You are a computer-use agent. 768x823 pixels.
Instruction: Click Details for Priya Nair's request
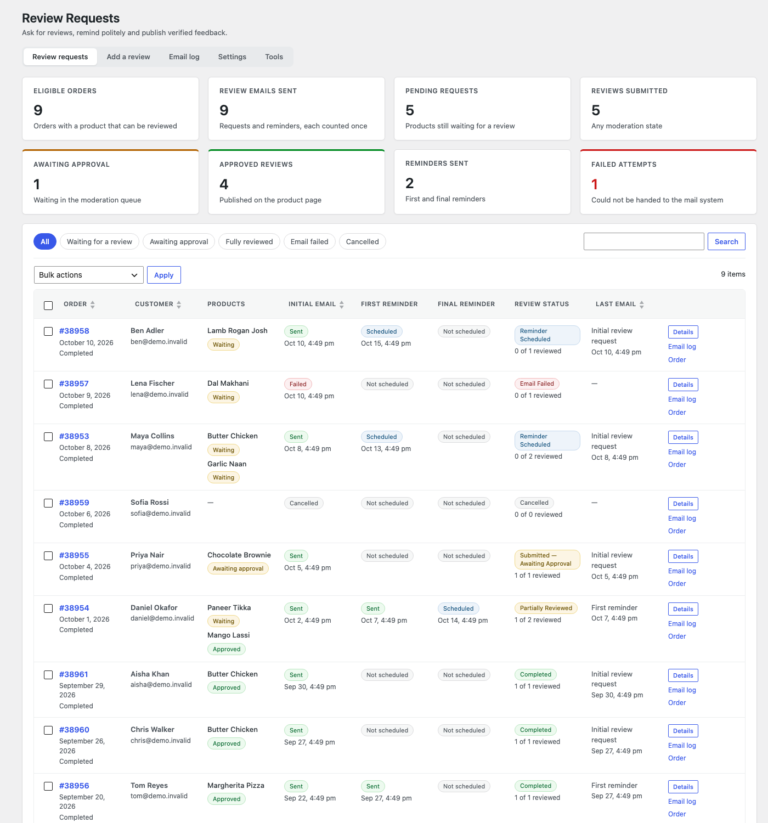tap(683, 556)
